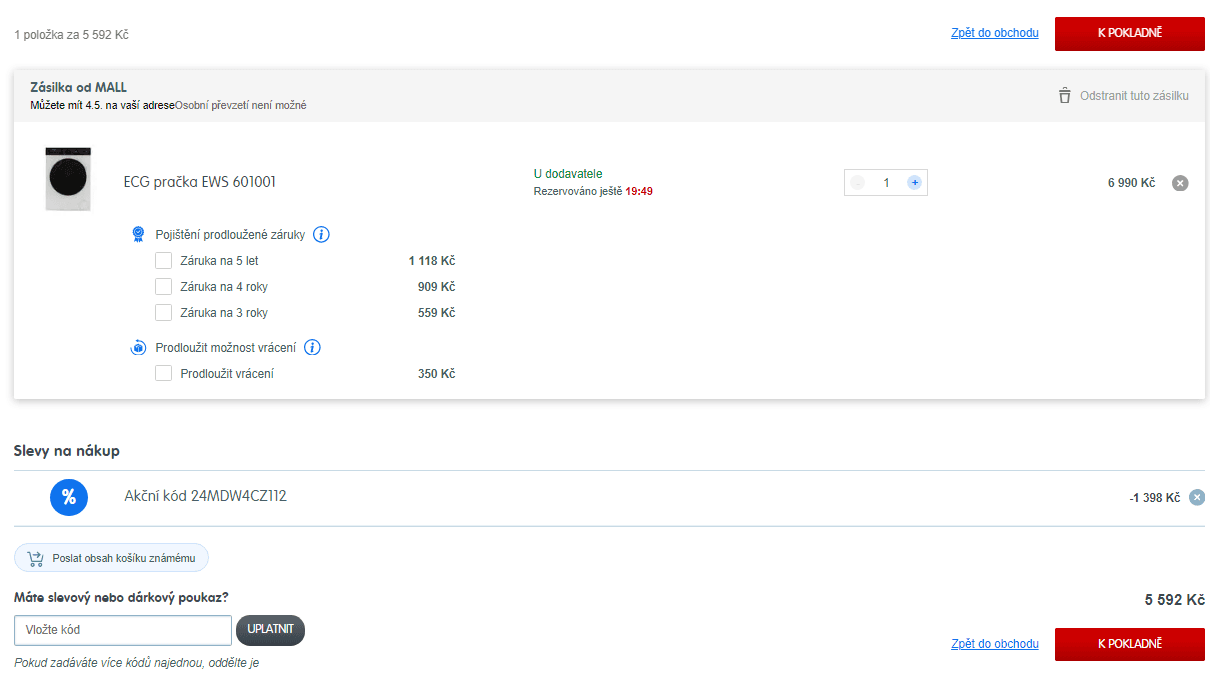Remove discount code 24MDW4CZ112 with the X icon
Screen dimensions: 1210x675
coord(1197,497)
